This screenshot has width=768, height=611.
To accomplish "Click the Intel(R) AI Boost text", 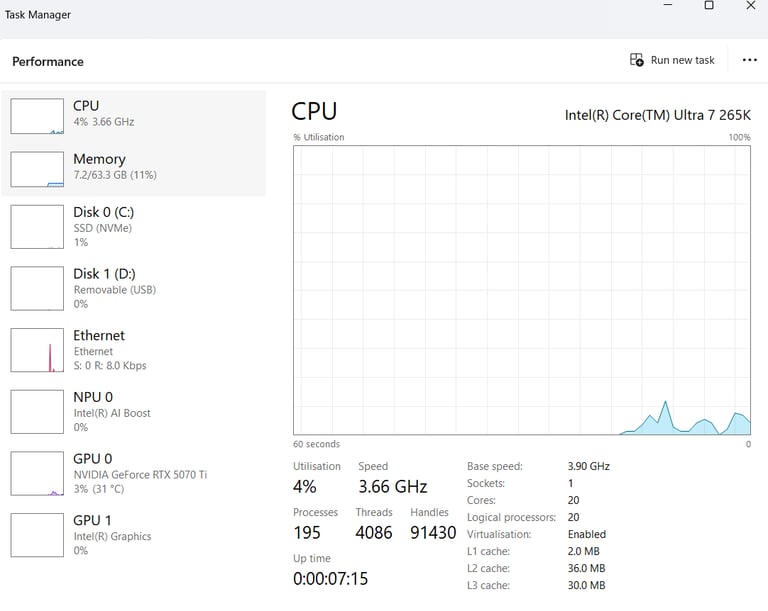I will (x=112, y=413).
